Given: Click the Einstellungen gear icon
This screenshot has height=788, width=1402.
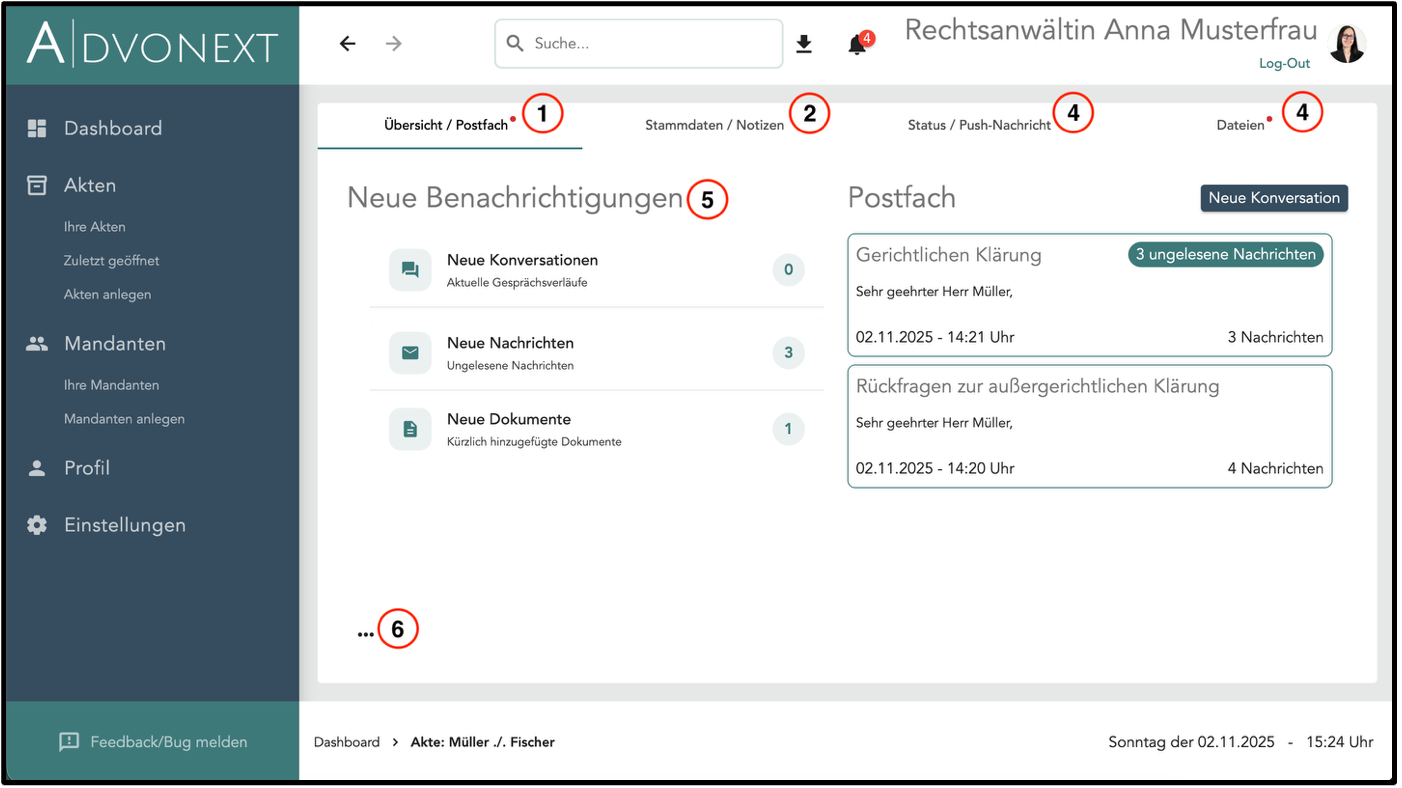Looking at the screenshot, I should pyautogui.click(x=37, y=525).
